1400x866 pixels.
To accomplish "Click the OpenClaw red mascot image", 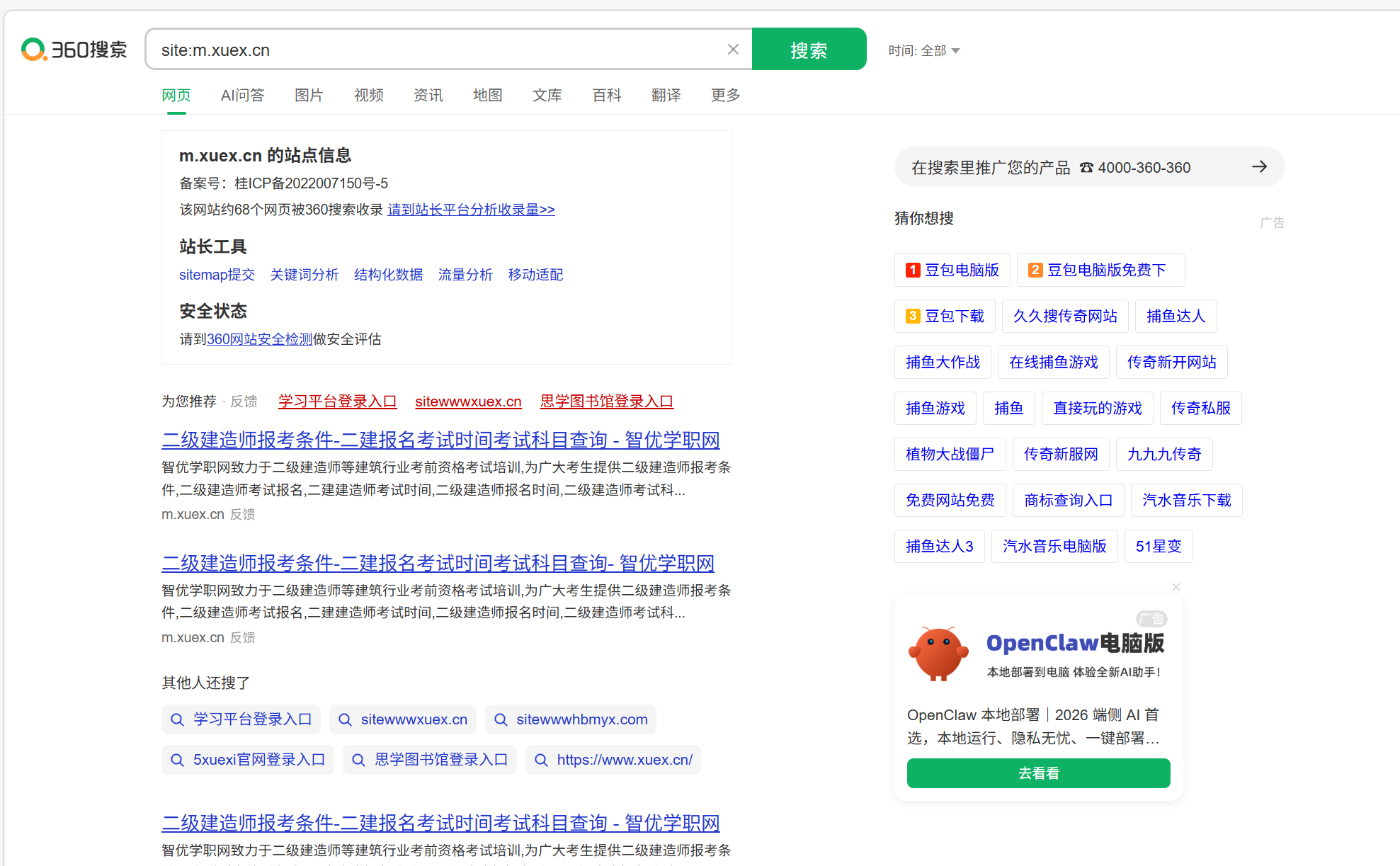I will pos(938,654).
